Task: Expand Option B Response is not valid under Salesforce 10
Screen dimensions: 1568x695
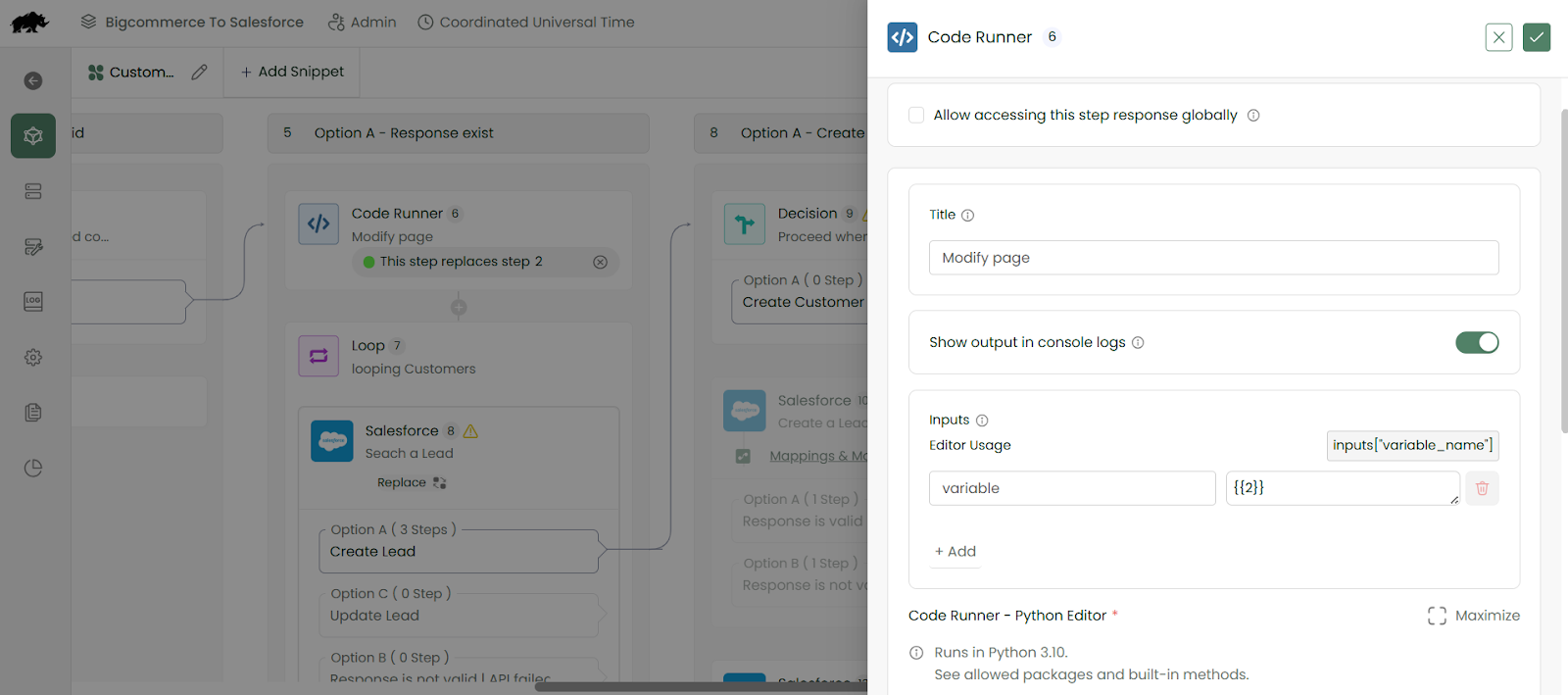Action: (800, 584)
